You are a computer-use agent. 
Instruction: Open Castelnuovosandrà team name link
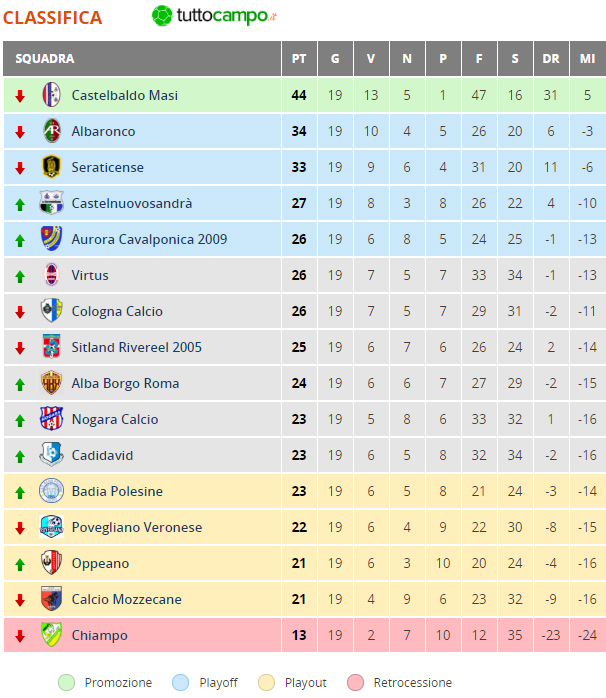[132, 203]
